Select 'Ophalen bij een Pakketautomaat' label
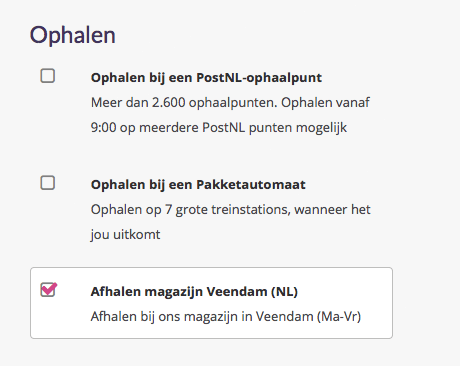Screen dimensions: 460x366 tap(198, 185)
